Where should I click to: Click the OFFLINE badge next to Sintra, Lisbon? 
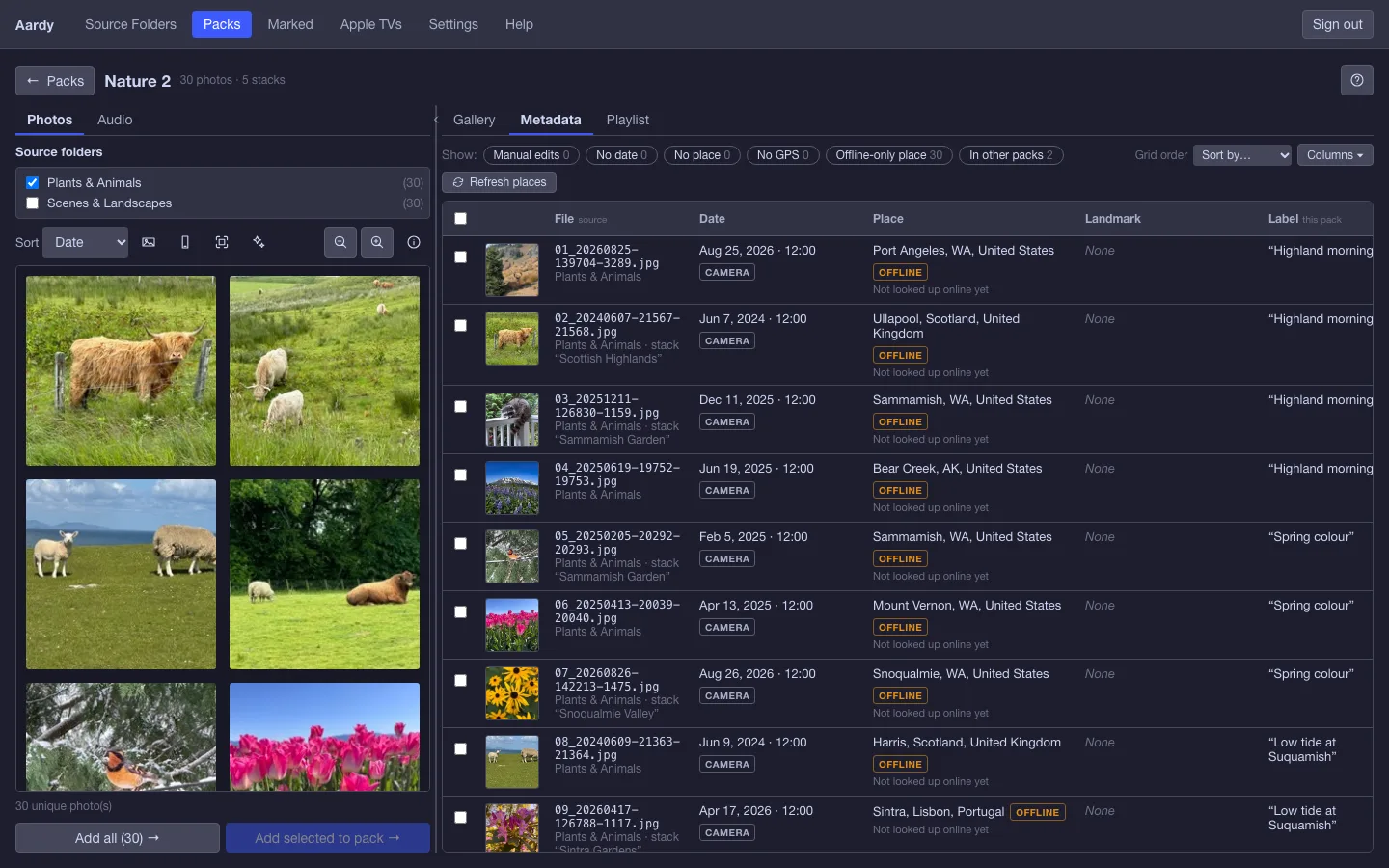1038,813
